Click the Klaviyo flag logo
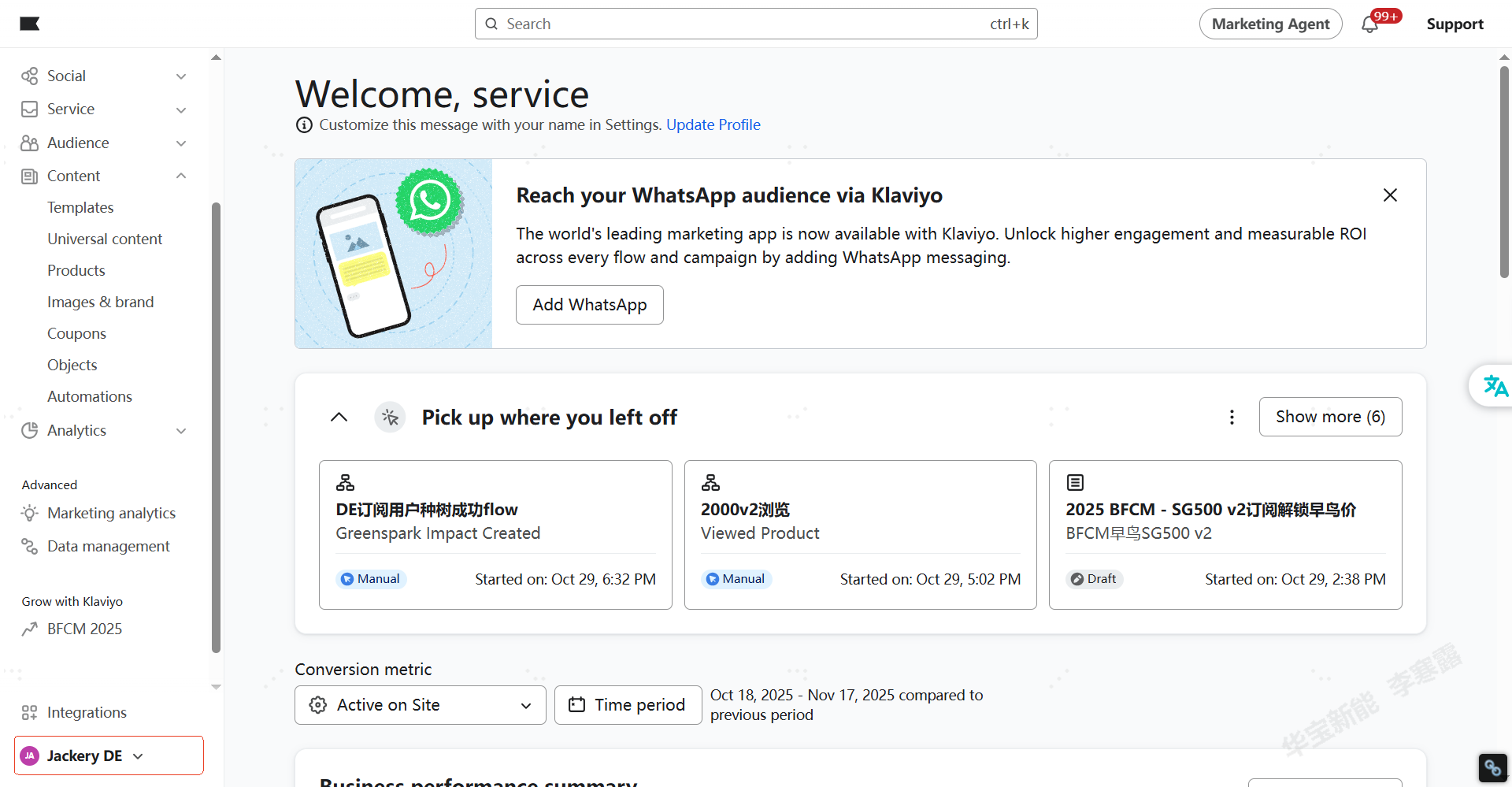 pos(29,24)
